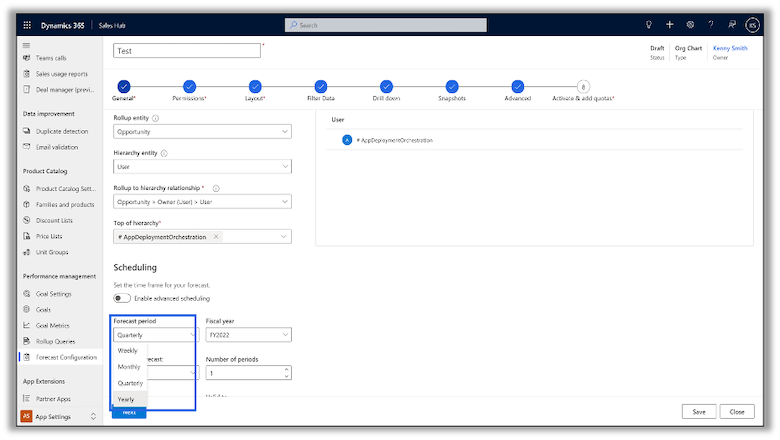This screenshot has width=780, height=440.
Task: Open the help question mark icon
Action: pos(711,24)
